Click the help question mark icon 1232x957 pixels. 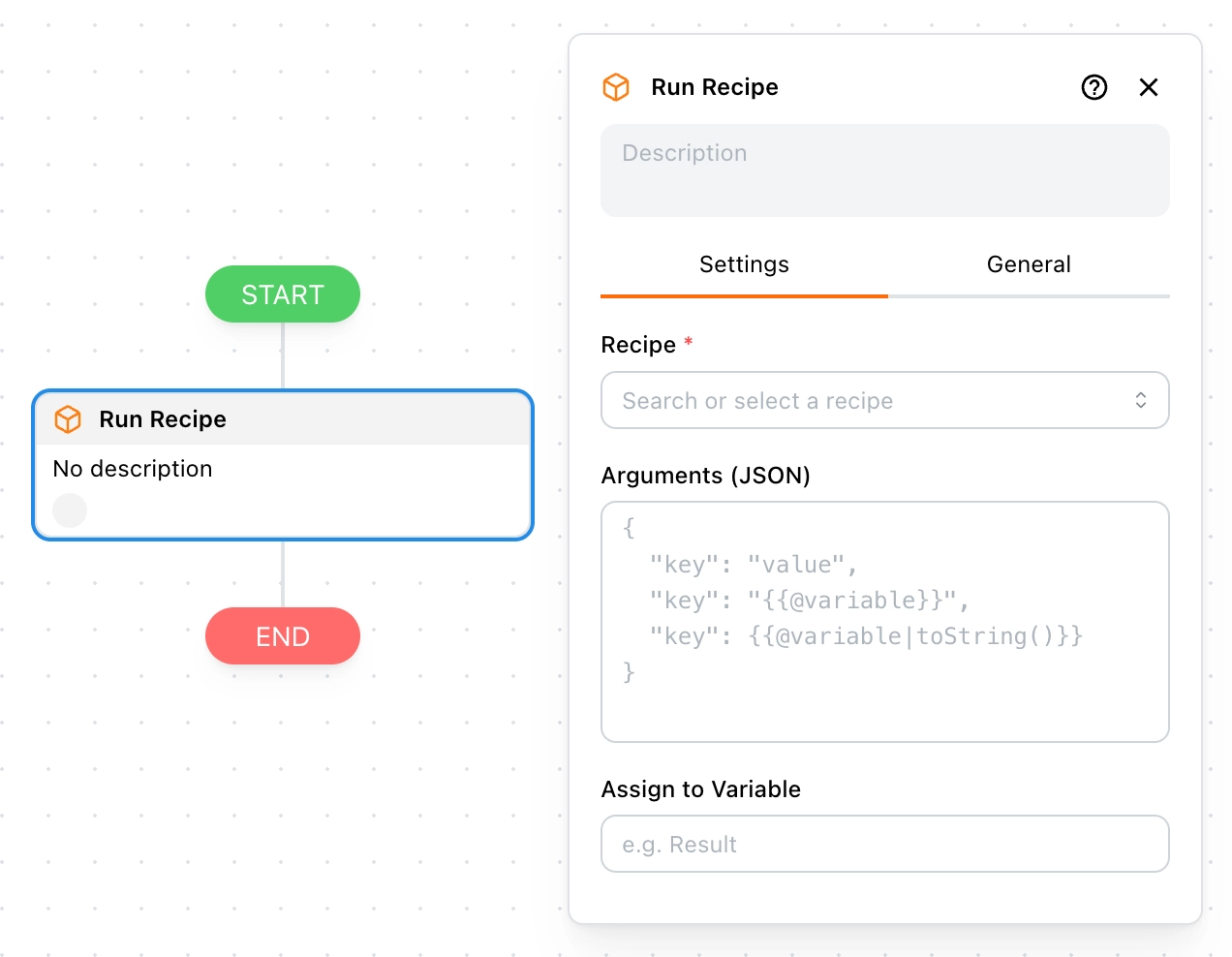coord(1093,87)
